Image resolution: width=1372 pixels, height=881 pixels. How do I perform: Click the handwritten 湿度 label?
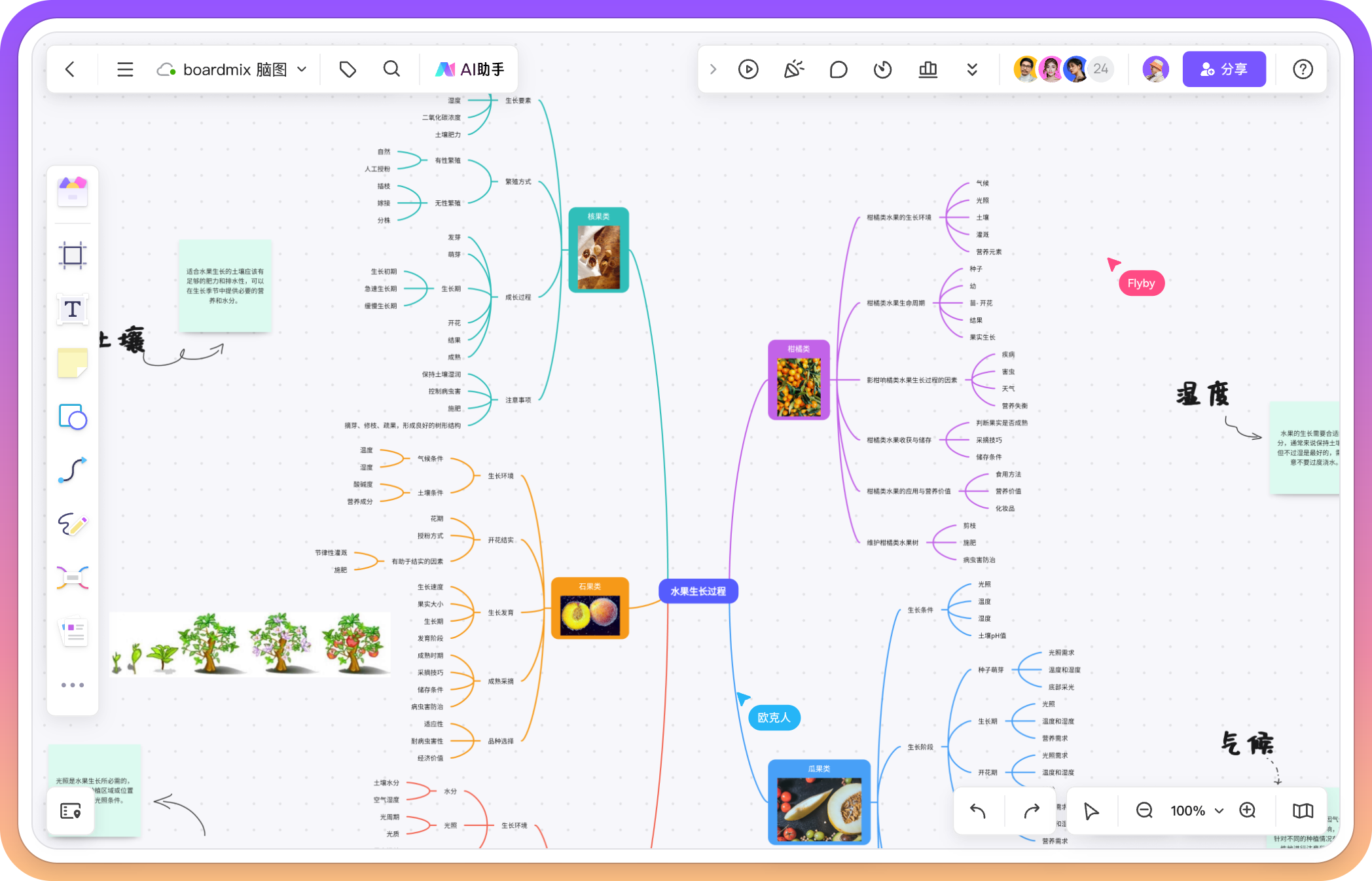1202,395
